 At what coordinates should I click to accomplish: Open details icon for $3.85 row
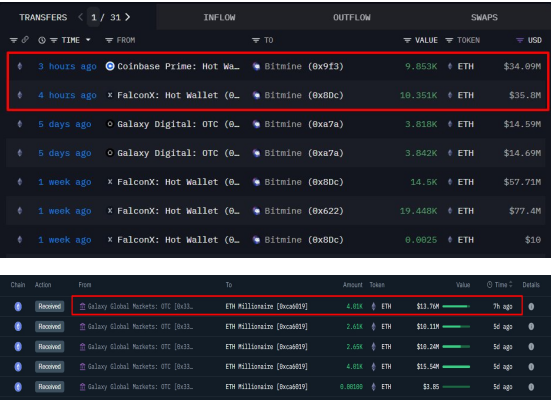coord(531,387)
